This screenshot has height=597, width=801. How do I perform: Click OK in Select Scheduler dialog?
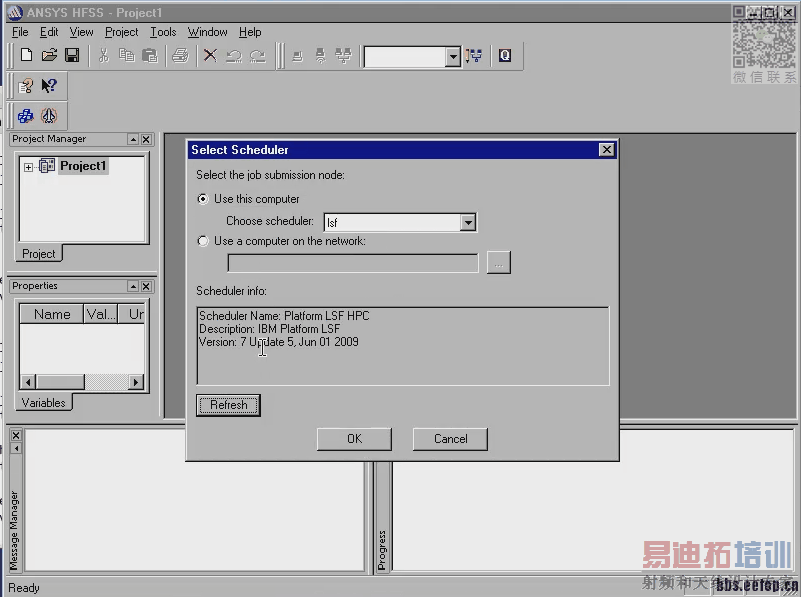pos(354,439)
